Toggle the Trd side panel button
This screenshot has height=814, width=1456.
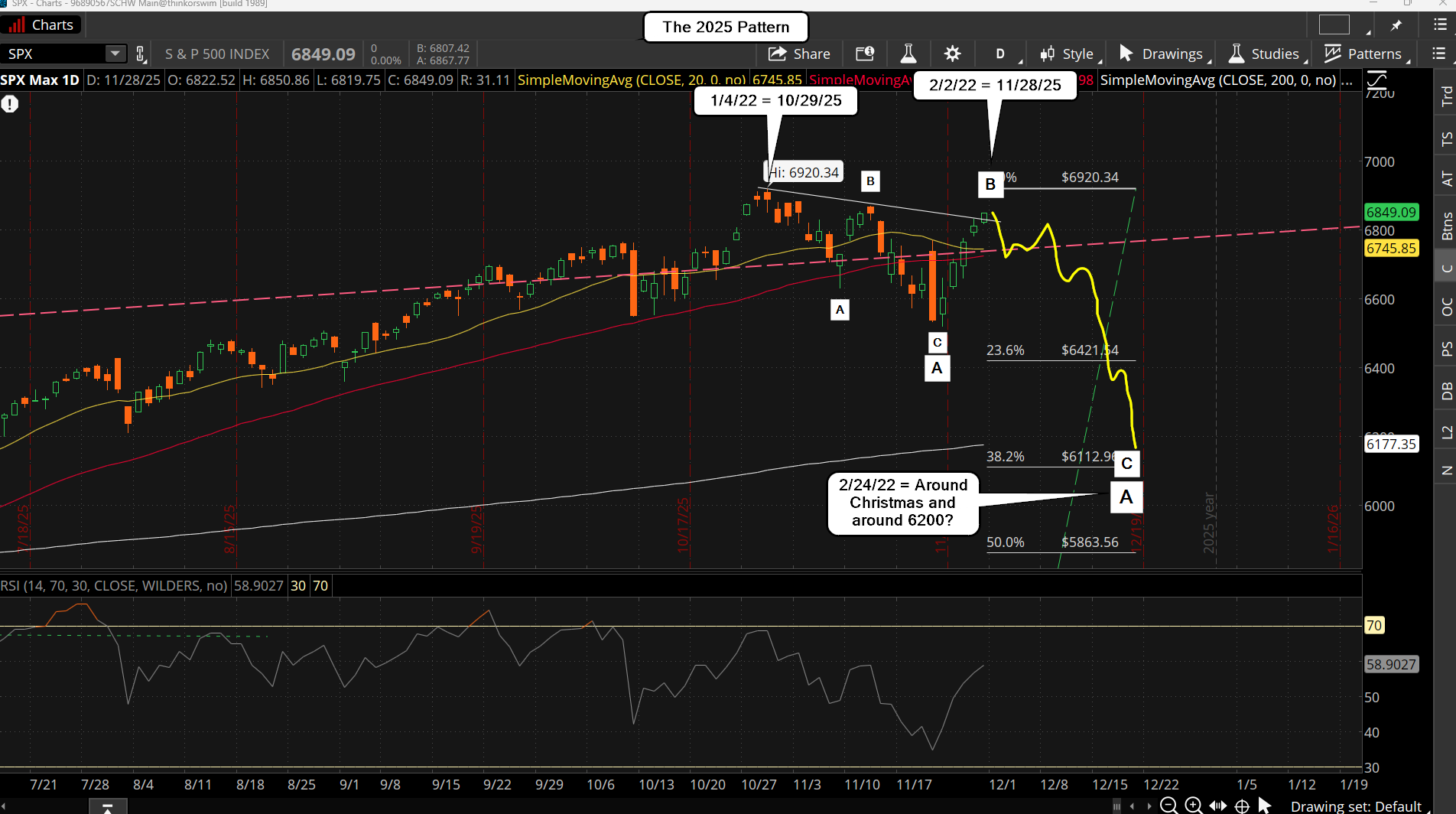click(1445, 96)
